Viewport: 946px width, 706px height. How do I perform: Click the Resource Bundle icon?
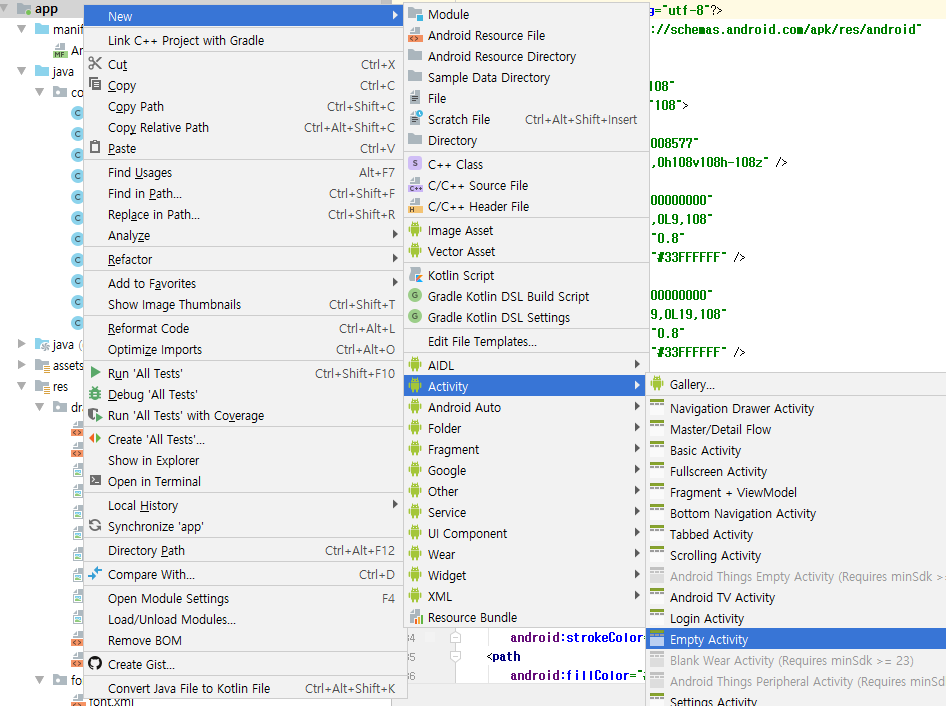tap(415, 617)
